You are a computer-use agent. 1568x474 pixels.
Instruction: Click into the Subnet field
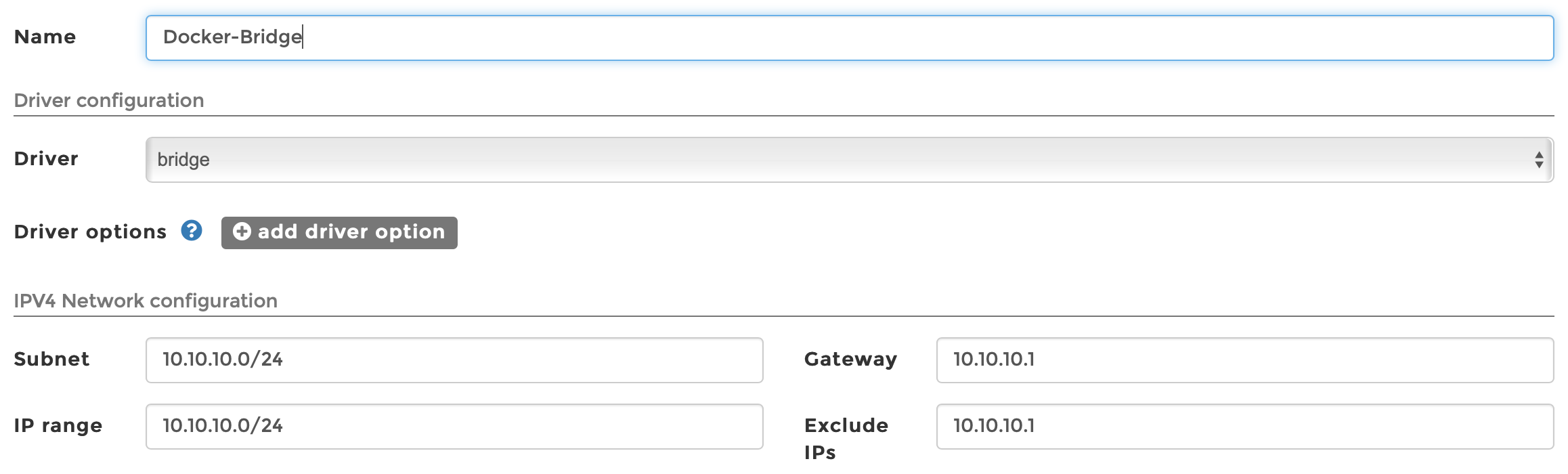(454, 360)
